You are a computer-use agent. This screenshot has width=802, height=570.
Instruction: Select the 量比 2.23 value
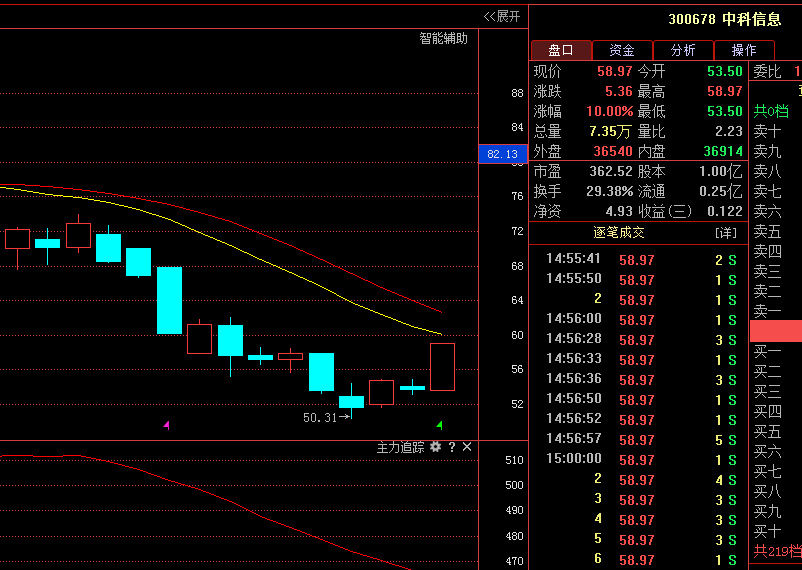[729, 131]
